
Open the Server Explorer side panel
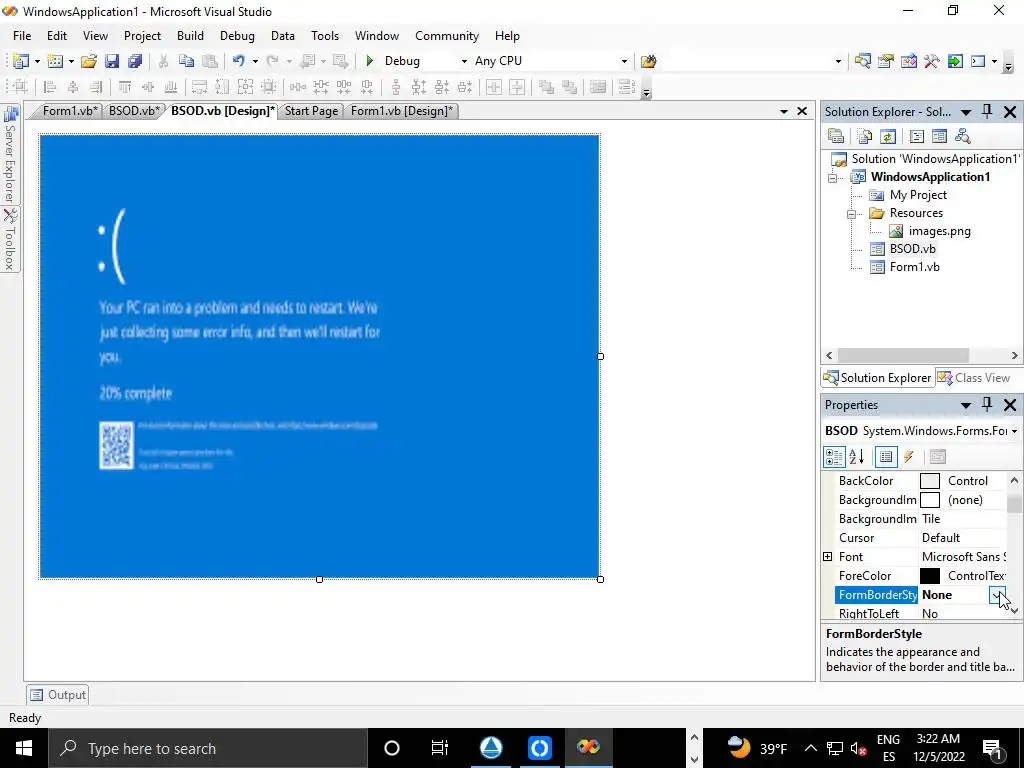[x=10, y=155]
